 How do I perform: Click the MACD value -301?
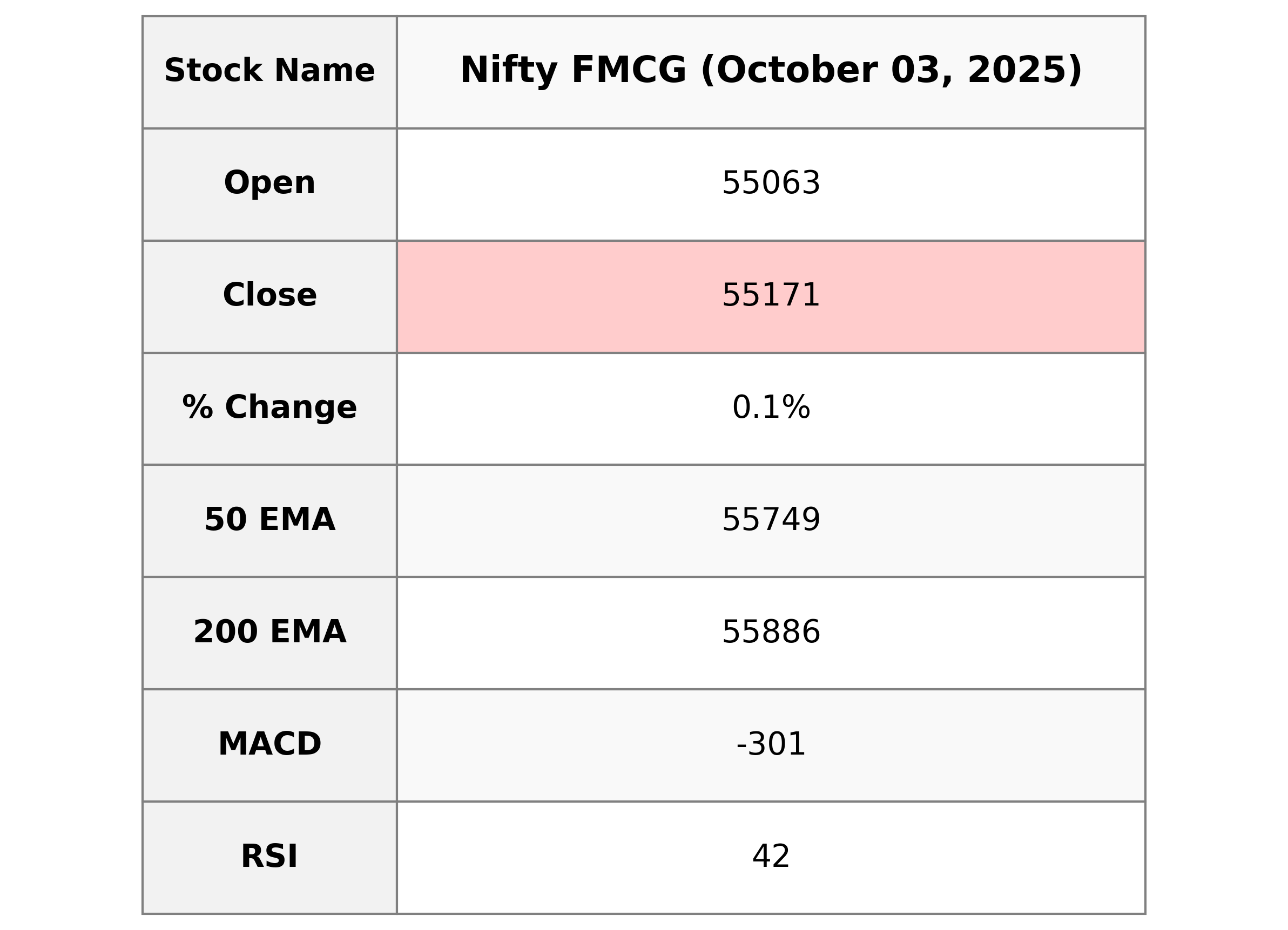coord(771,744)
